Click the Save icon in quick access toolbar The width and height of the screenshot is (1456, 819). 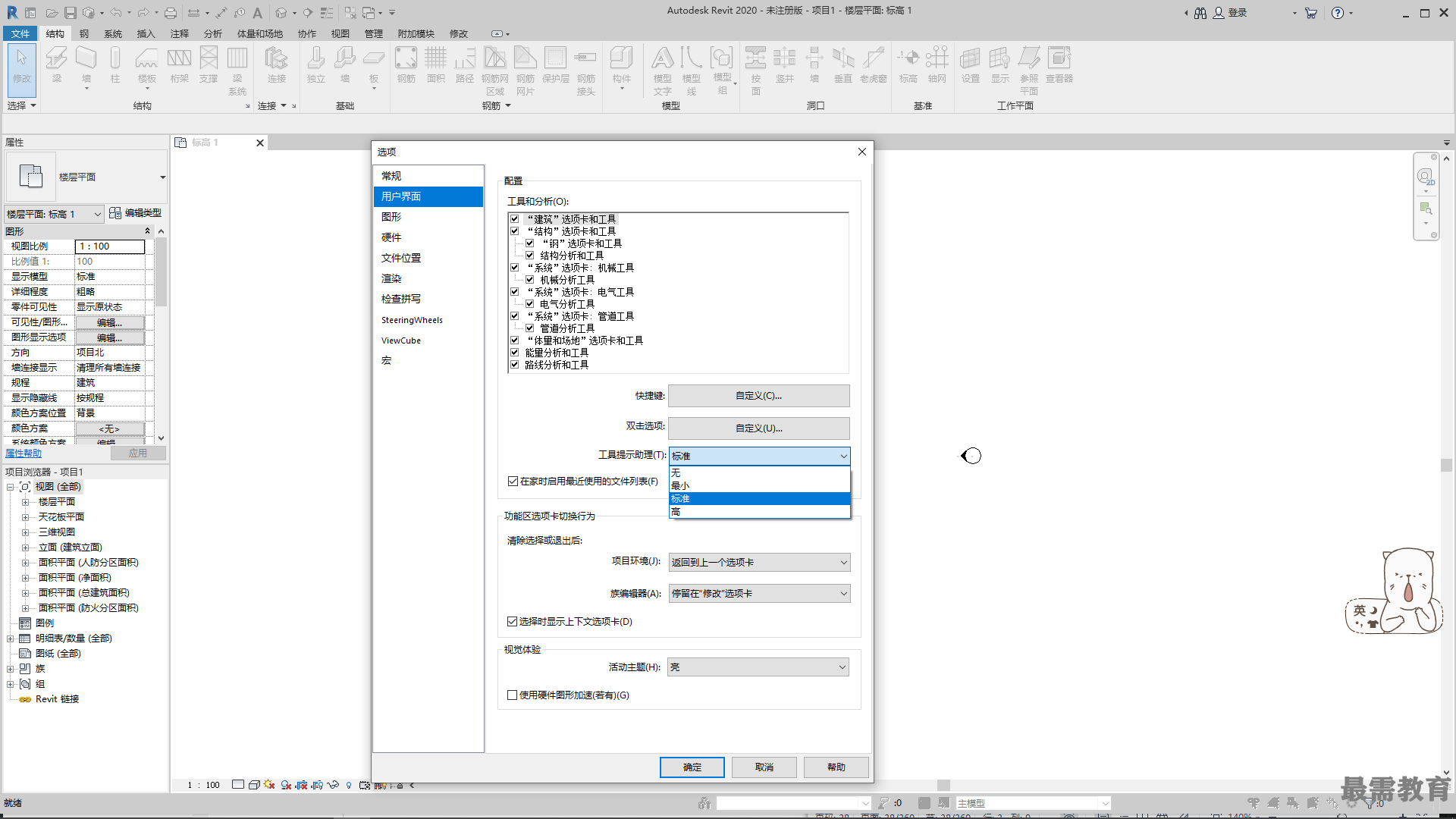(x=70, y=13)
